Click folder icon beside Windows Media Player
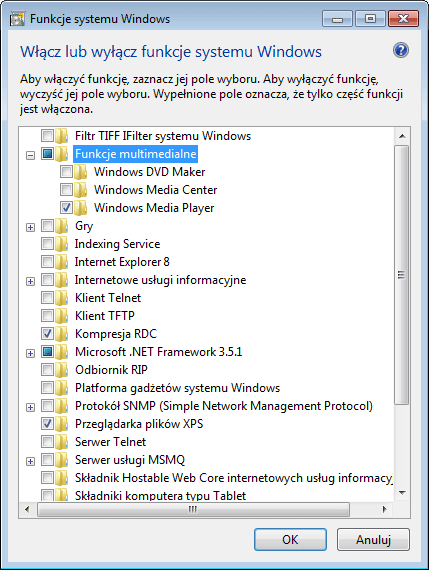Viewport: 429px width, 570px height. (x=81, y=208)
